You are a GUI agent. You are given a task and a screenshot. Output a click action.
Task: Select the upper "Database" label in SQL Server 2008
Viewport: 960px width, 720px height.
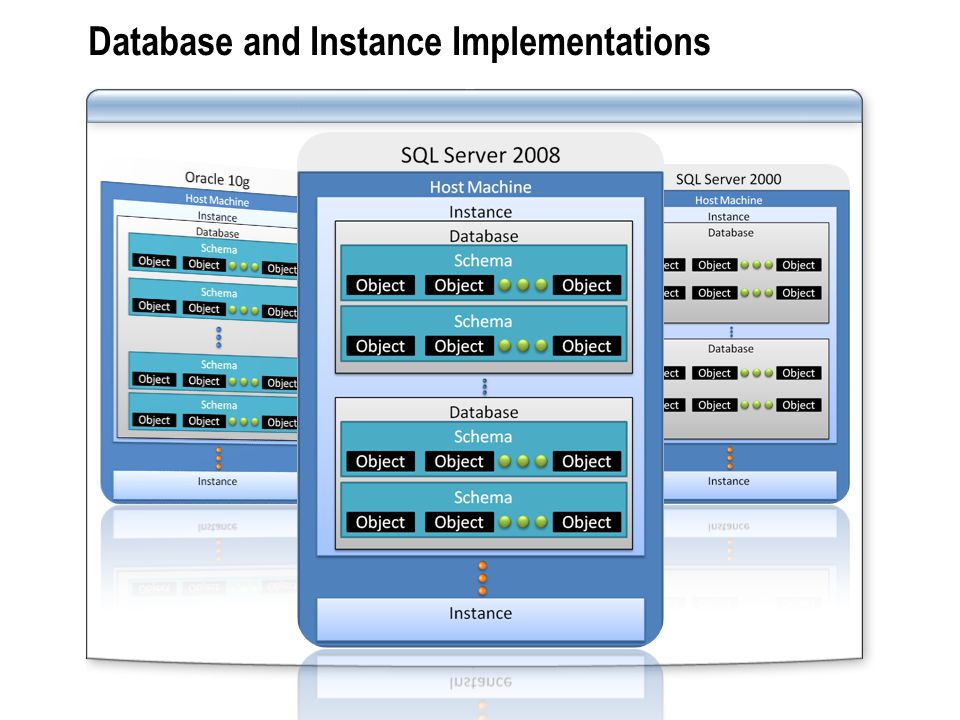(x=484, y=236)
